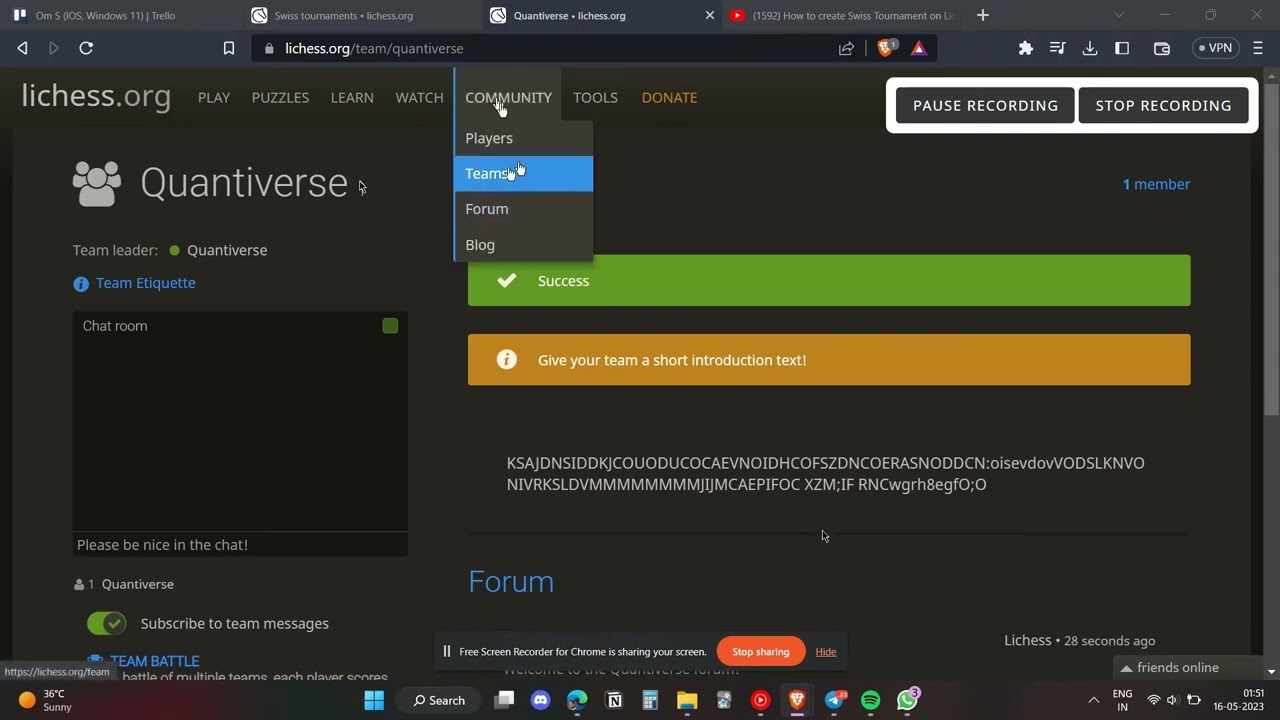Click STOP RECORDING button
Image resolution: width=1280 pixels, height=720 pixels.
1163,105
